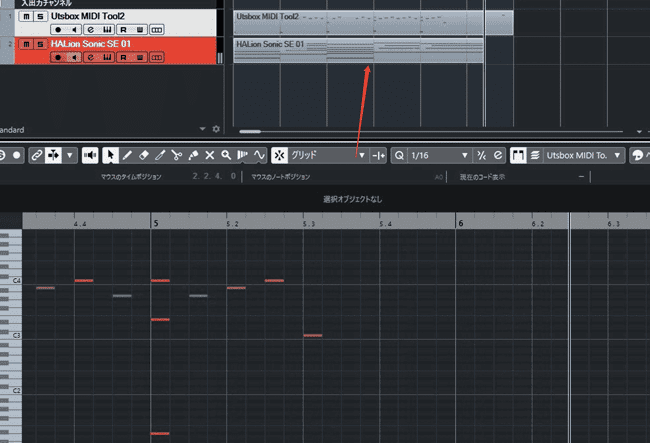Image resolution: width=650 pixels, height=443 pixels.
Task: Select the Mute X tool
Action: click(x=210, y=155)
